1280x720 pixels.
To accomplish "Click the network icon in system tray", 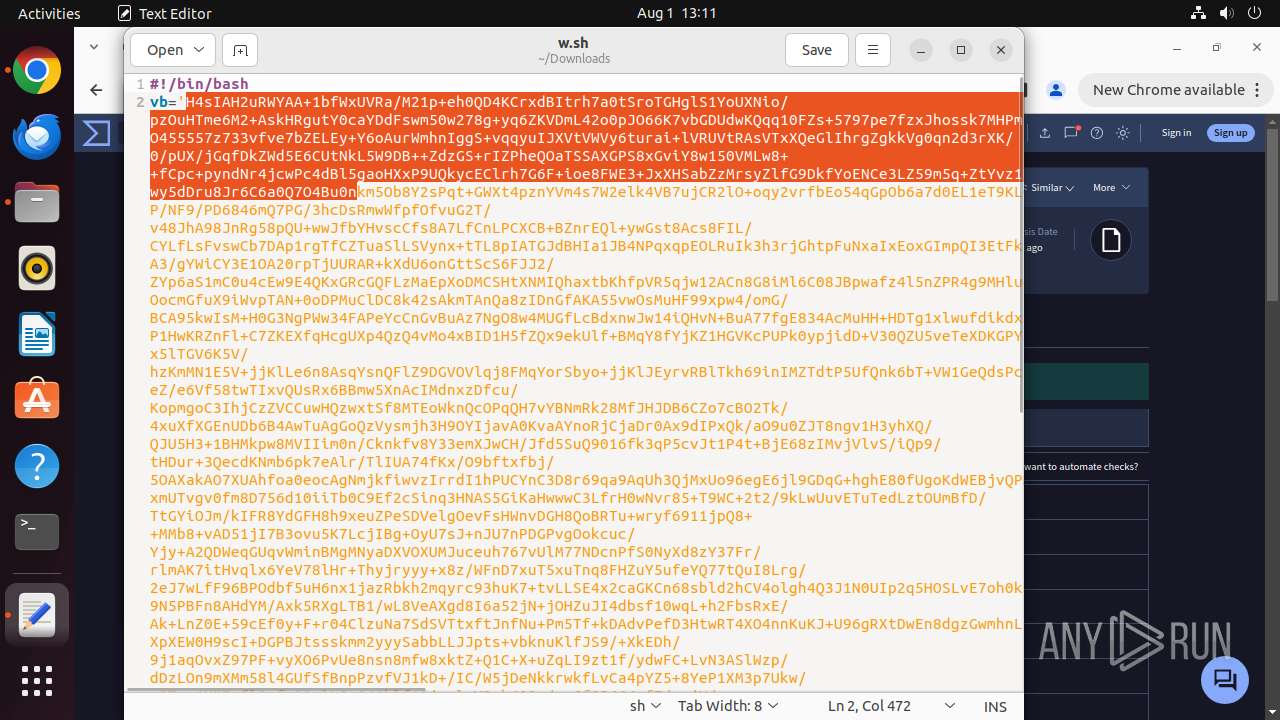I will click(1199, 13).
